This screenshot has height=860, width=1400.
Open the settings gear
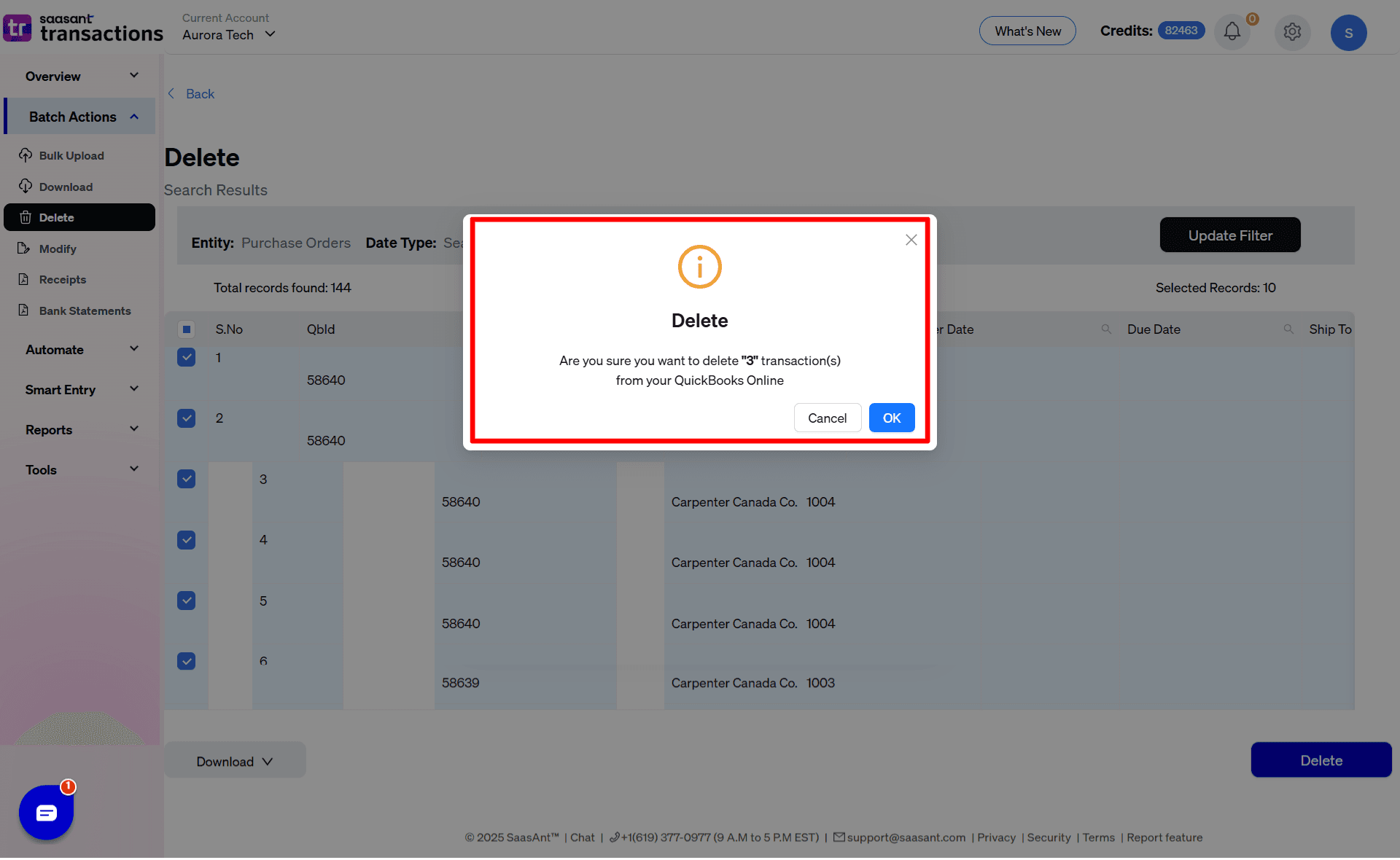(1292, 32)
